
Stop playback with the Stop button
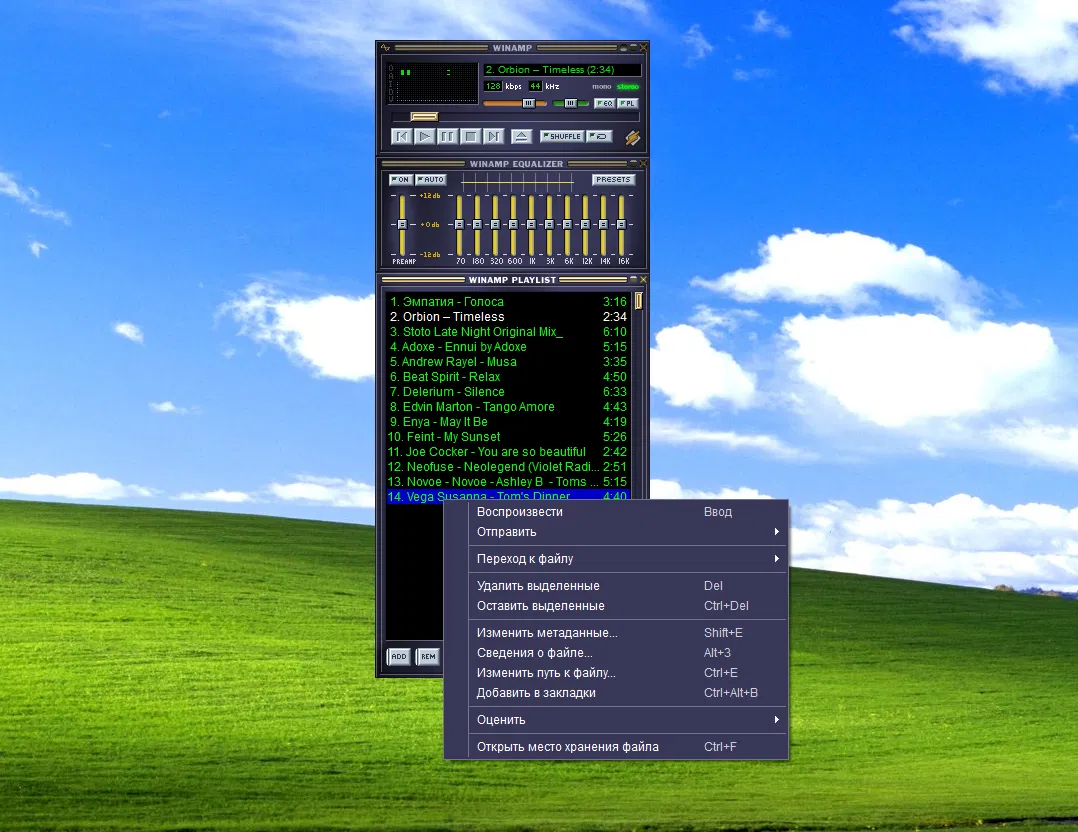tap(470, 136)
